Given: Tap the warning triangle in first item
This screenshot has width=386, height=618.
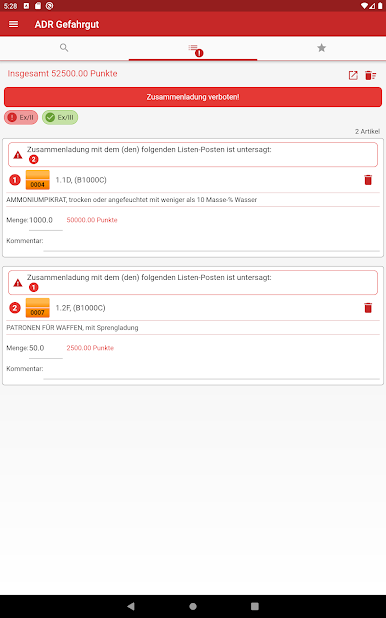Looking at the screenshot, I should pos(18,155).
